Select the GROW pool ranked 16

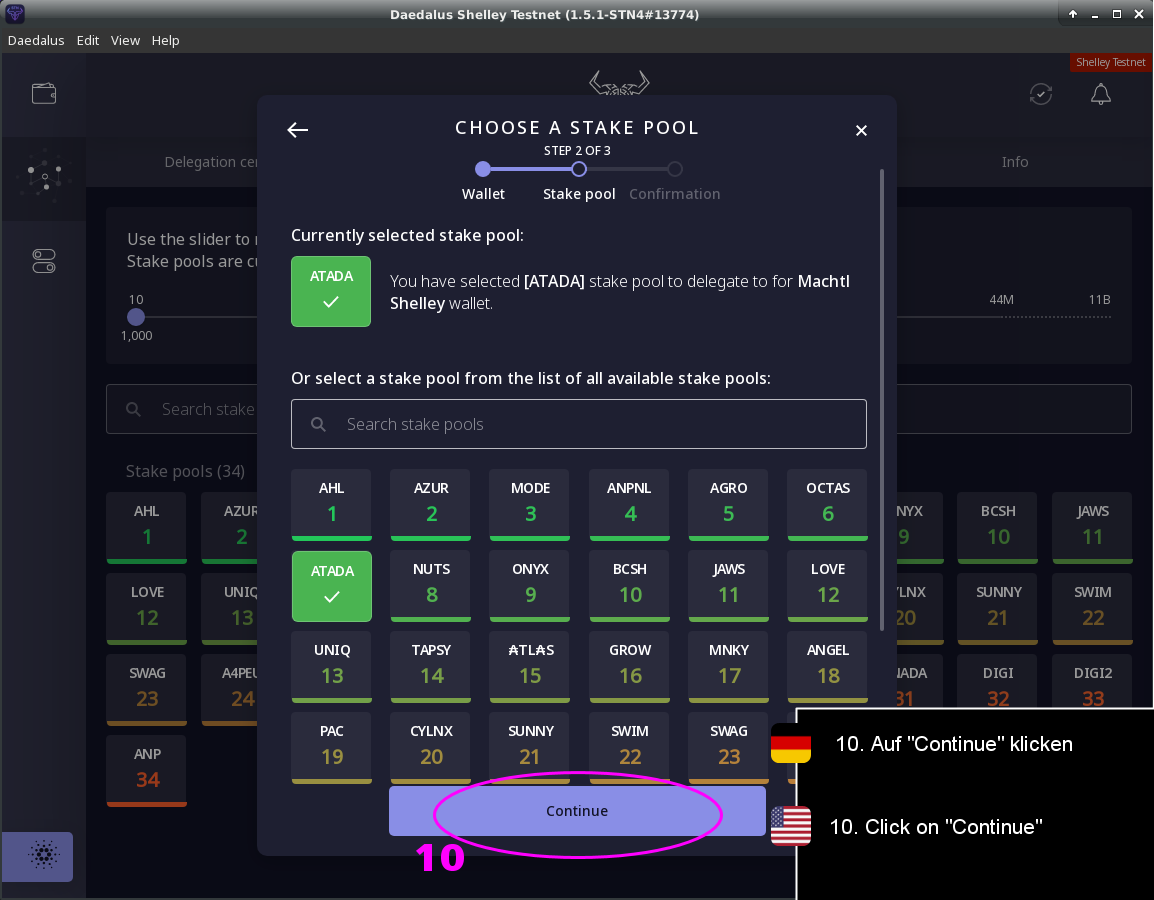629,667
